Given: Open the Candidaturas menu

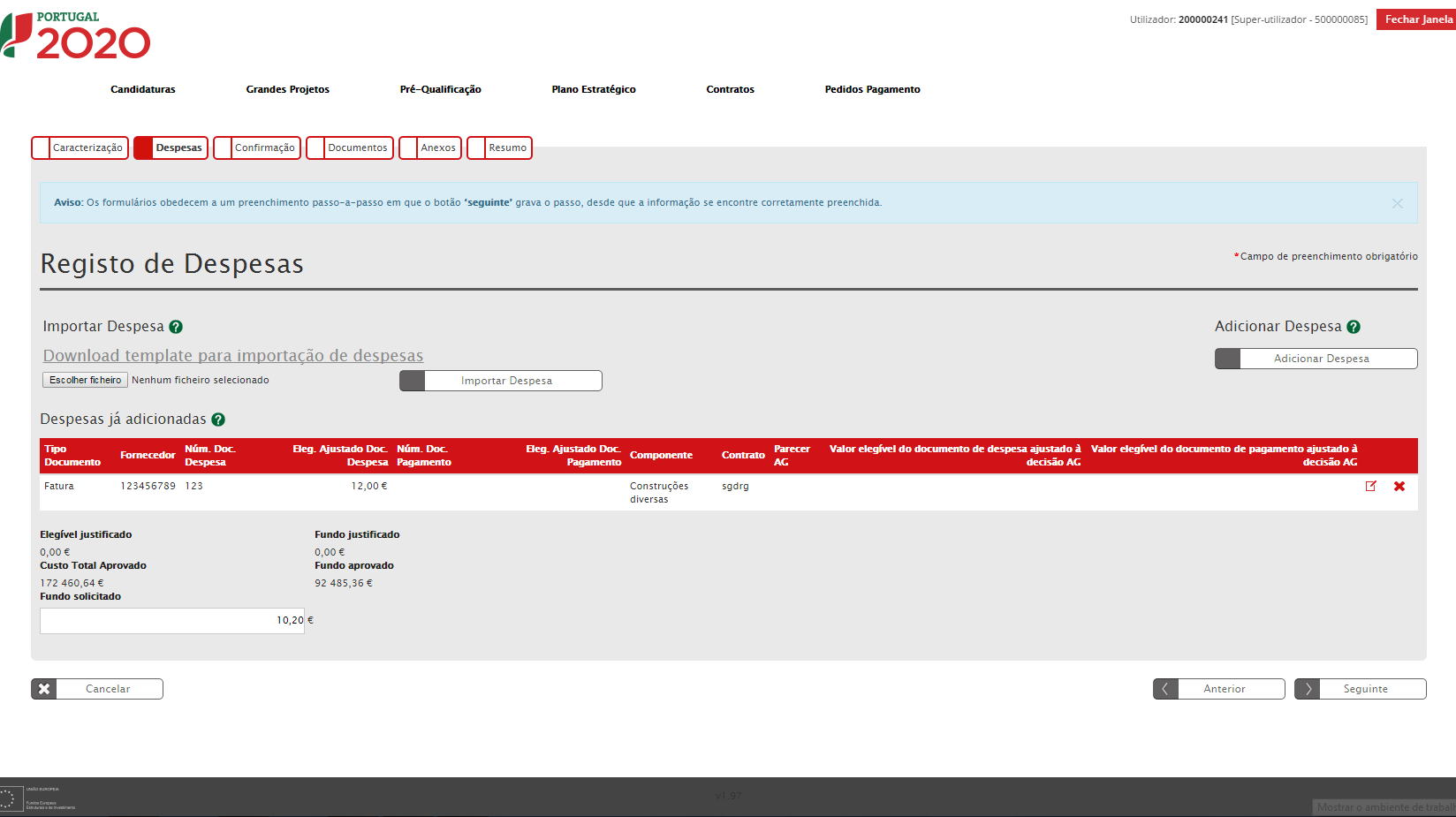Looking at the screenshot, I should 143,89.
